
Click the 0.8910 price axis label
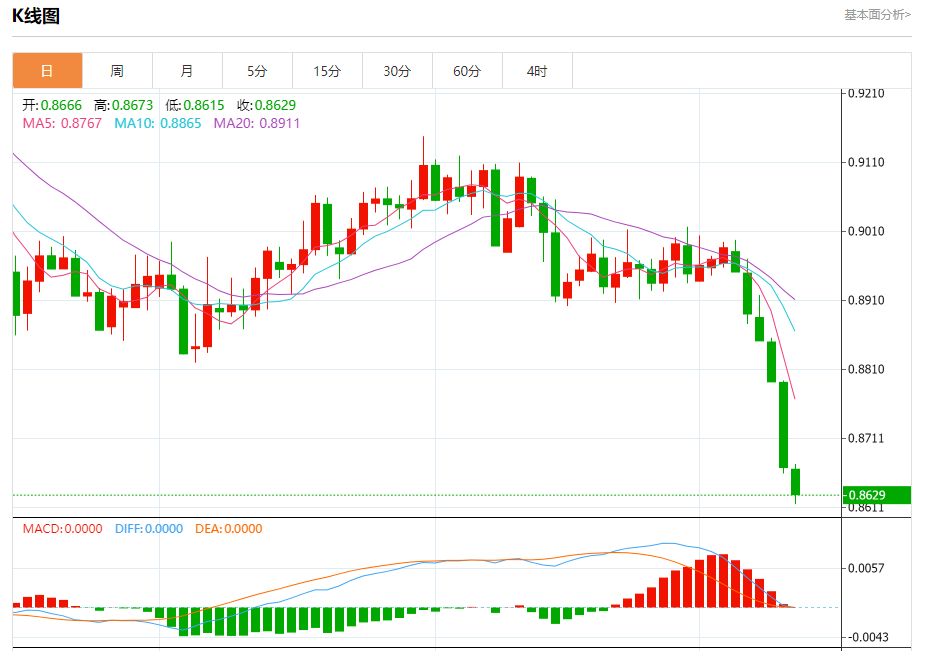pyautogui.click(x=866, y=300)
